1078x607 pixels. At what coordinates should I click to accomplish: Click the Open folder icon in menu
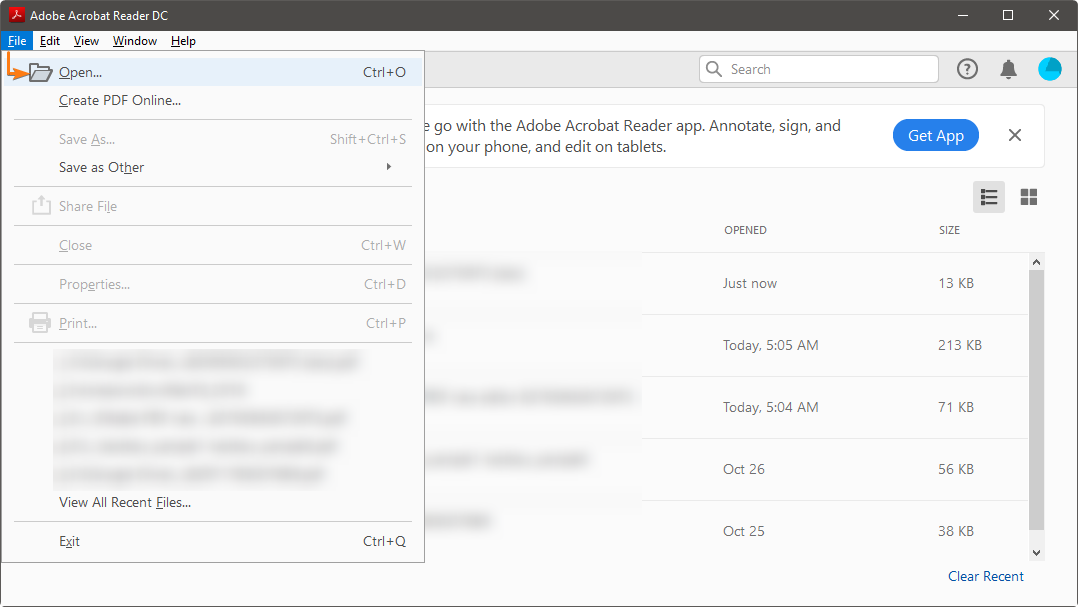tap(40, 72)
